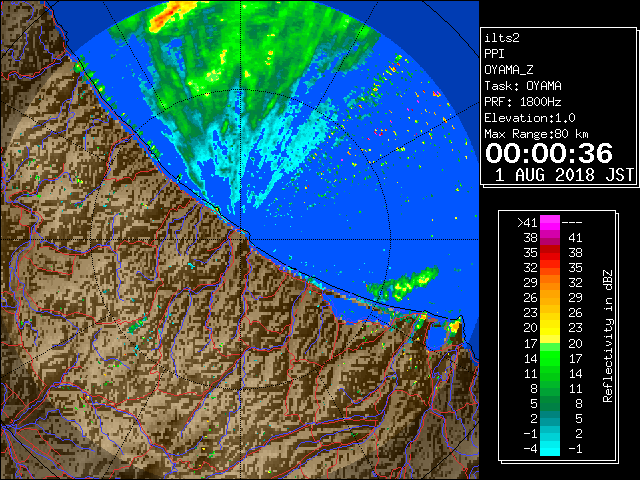Click the red legend swatch beside 35

[x=550, y=253]
